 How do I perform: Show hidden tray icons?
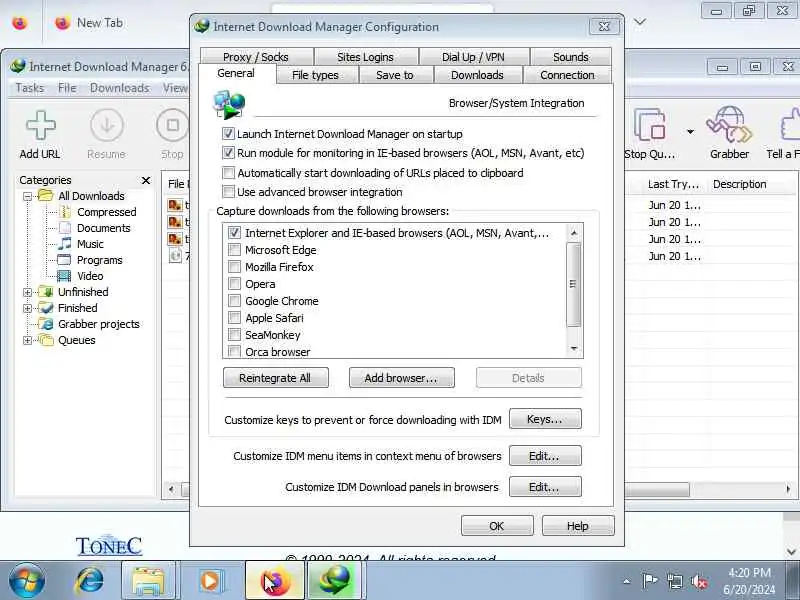pyautogui.click(x=627, y=581)
